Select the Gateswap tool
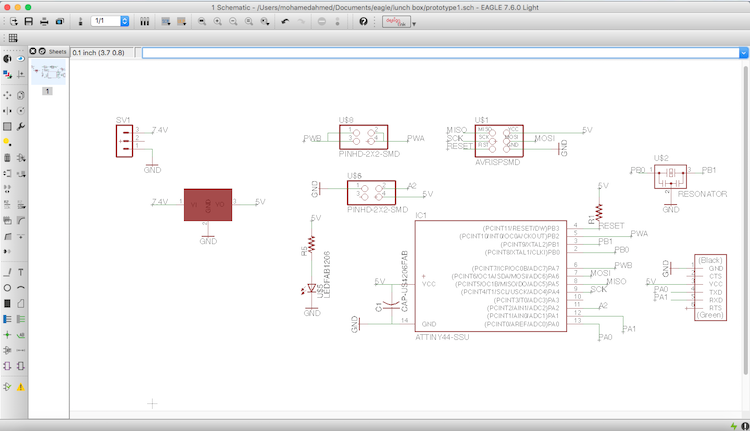The height and width of the screenshot is (431, 750). (7, 189)
